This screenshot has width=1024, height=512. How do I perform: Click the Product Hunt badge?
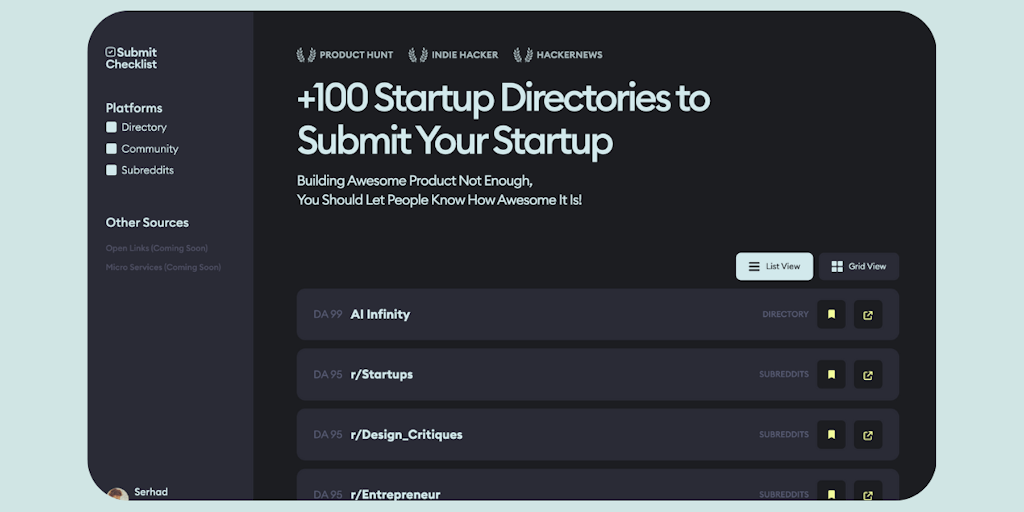coord(345,55)
